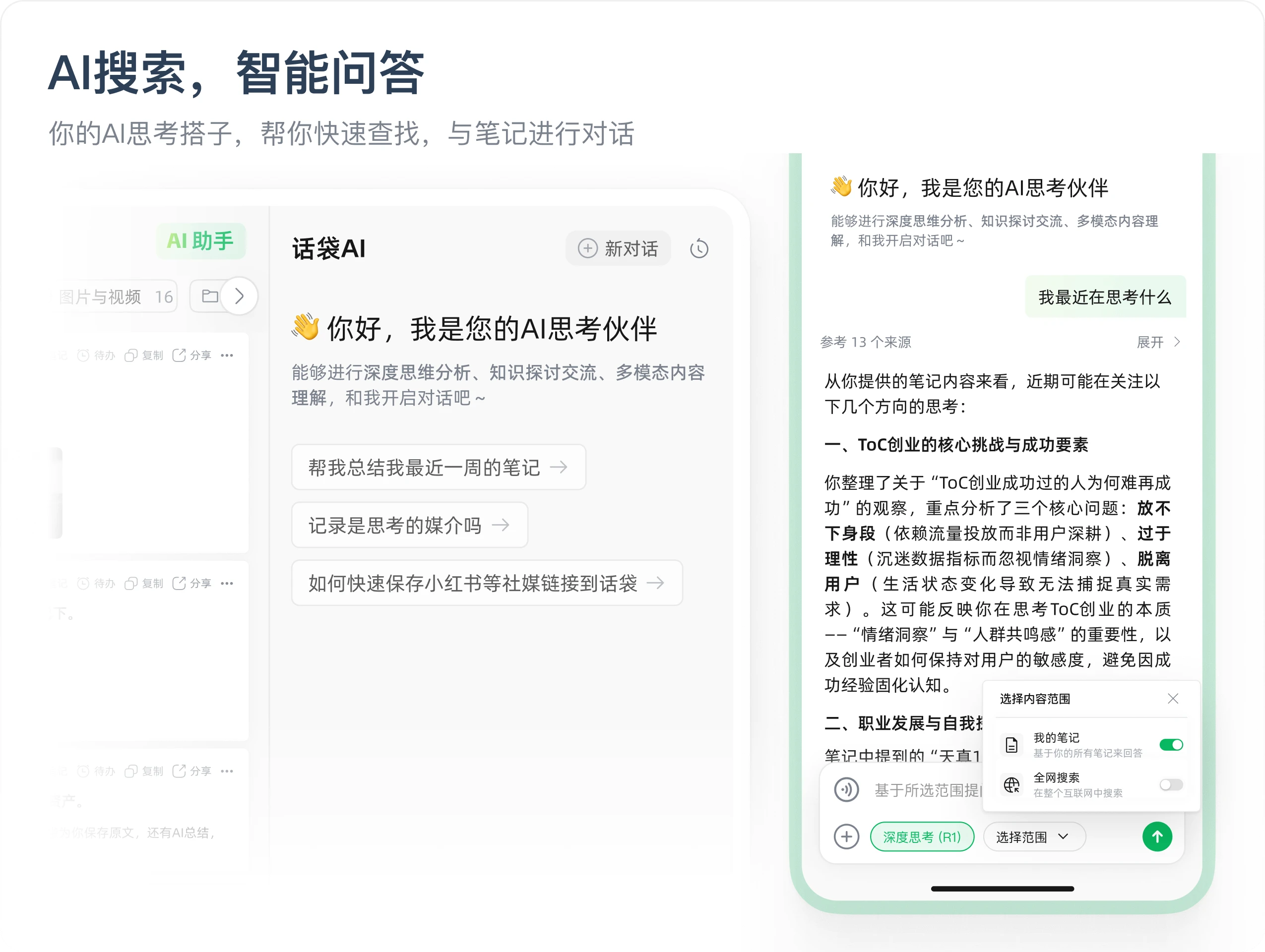Disable the 我的笔记 toggle
The image size is (1265, 952).
[1171, 745]
